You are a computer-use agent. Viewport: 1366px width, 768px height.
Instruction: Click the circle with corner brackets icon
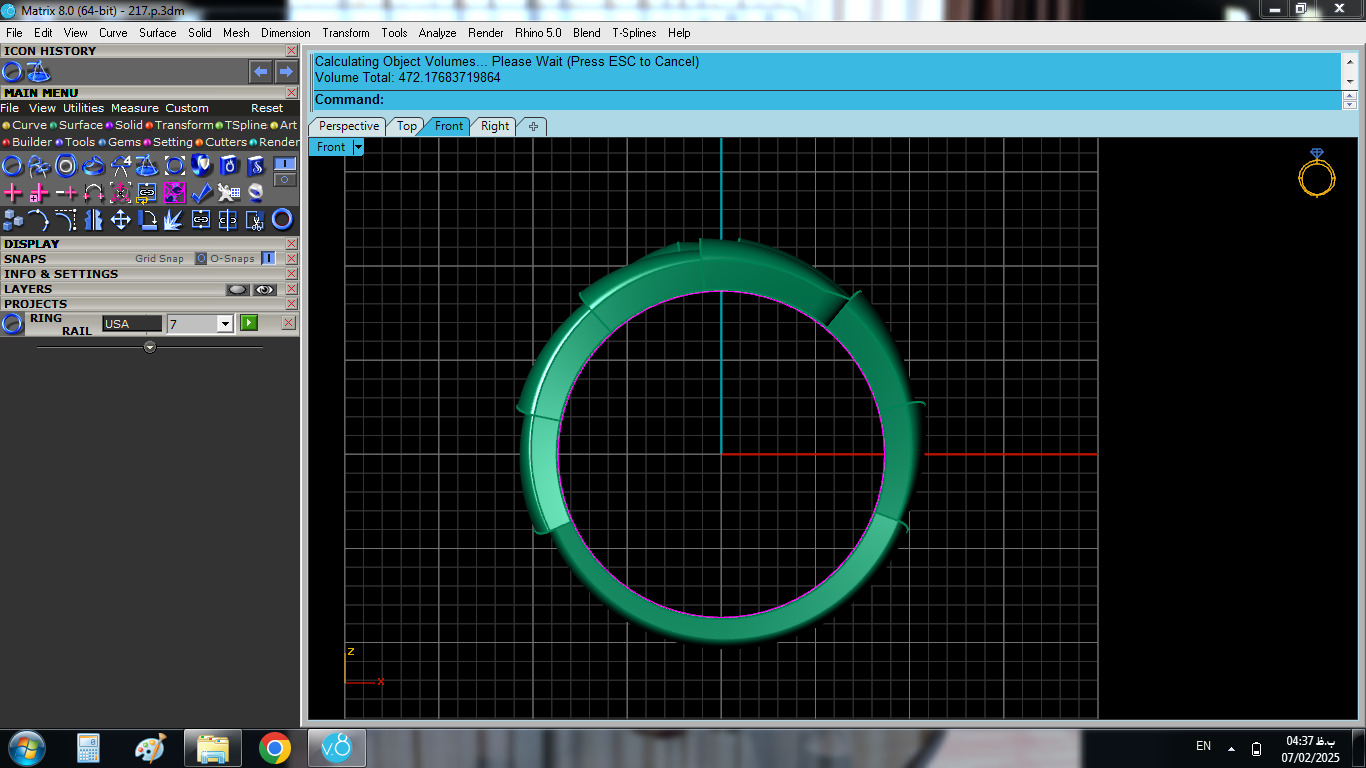tap(174, 166)
